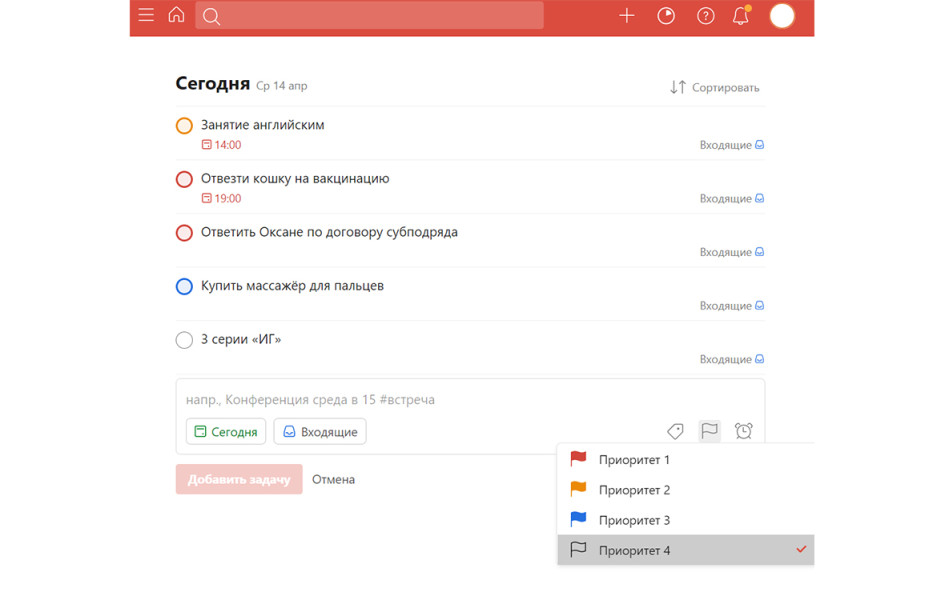
Task: Complete task 3 серии «ИГ»
Action: 184,340
